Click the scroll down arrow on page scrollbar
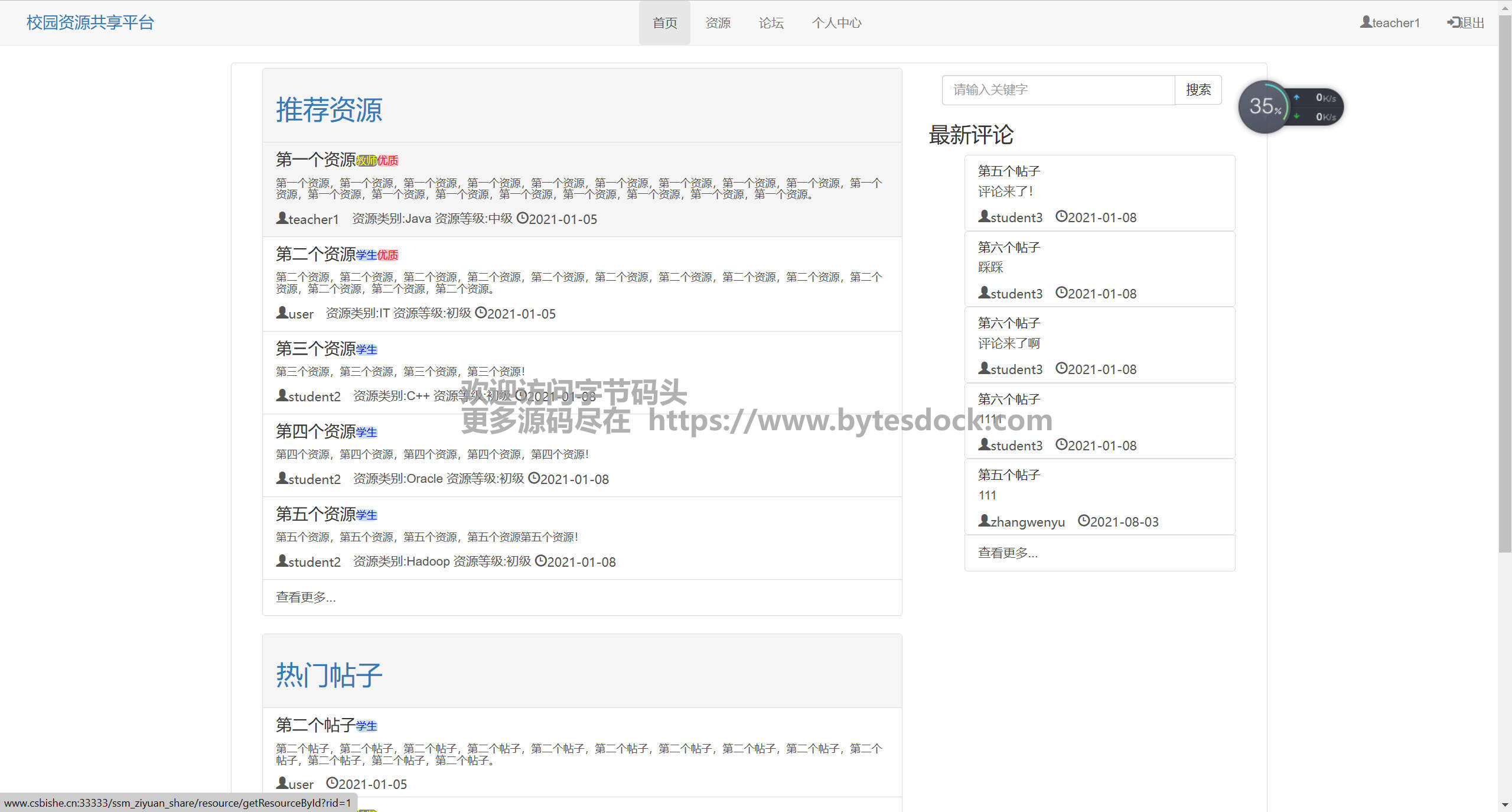The height and width of the screenshot is (812, 1512). click(x=1505, y=805)
